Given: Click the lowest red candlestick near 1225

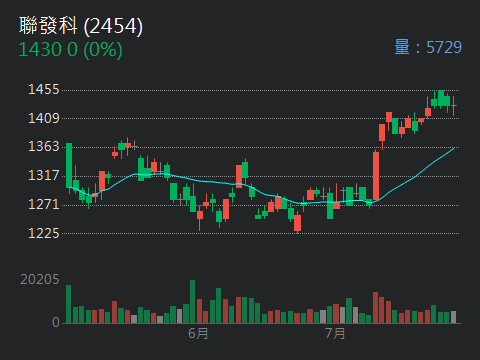Looking at the screenshot, I should (298, 223).
